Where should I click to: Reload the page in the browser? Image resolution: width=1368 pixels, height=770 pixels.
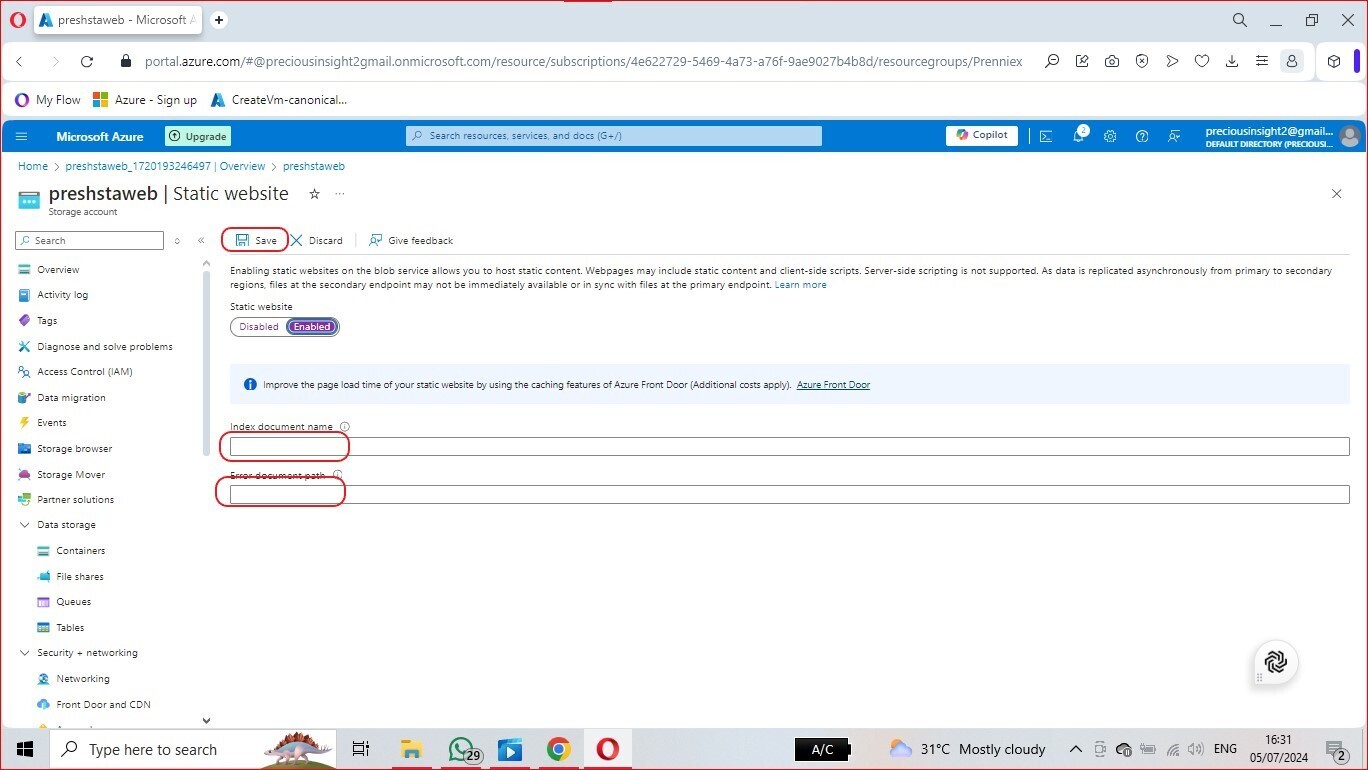click(87, 61)
